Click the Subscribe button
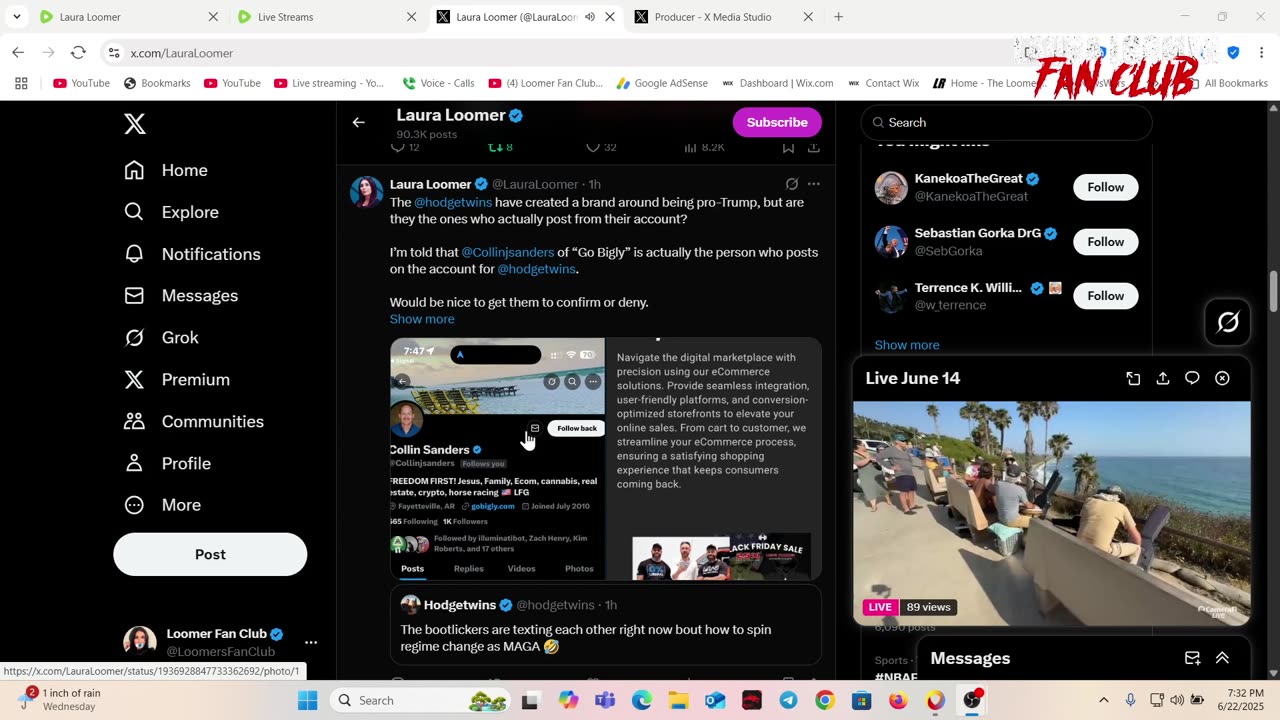 pyautogui.click(x=777, y=122)
